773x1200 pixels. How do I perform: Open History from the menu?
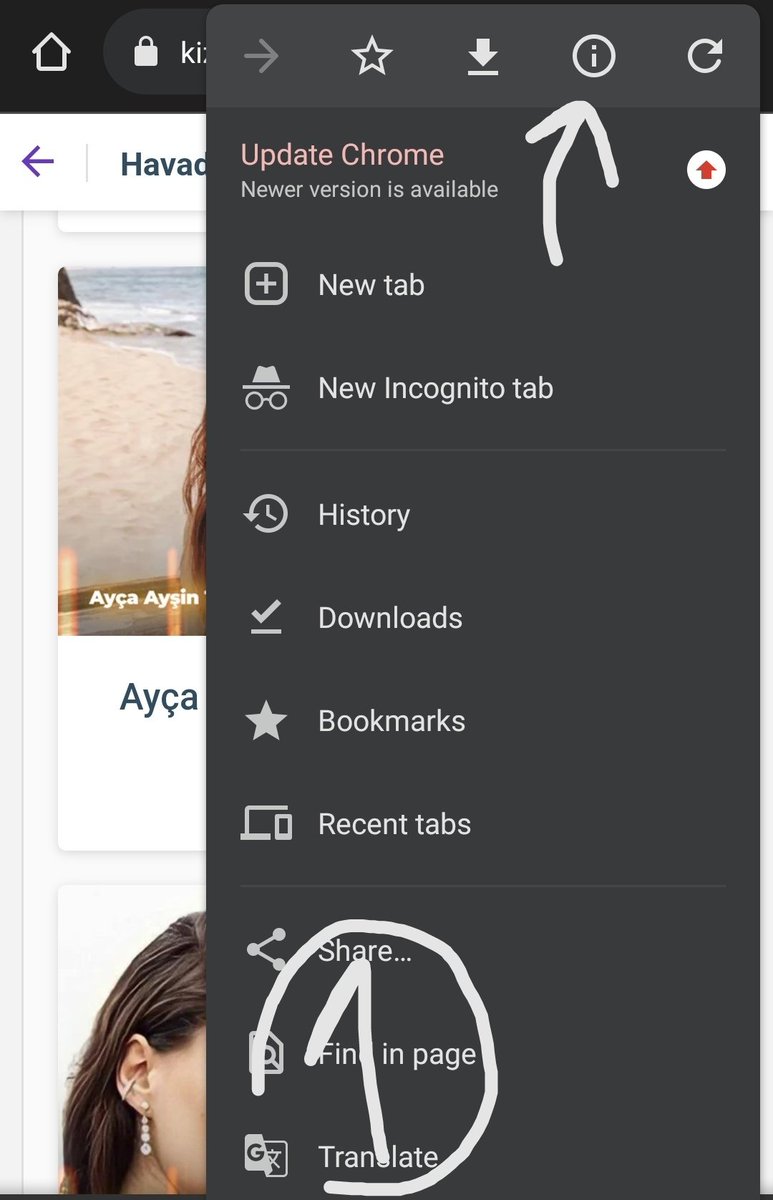click(483, 515)
